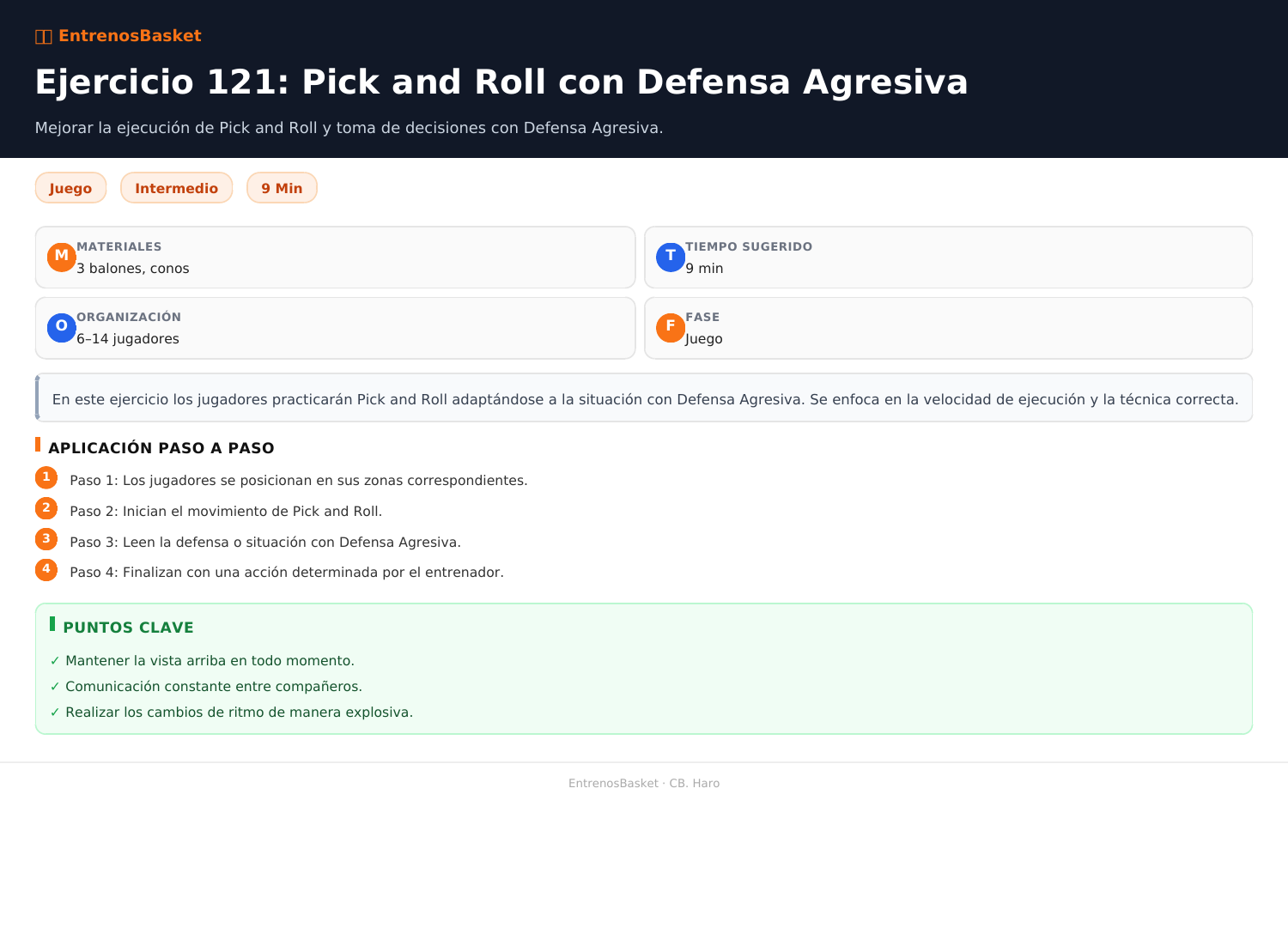Click the 'TIEMPO SUGERIDO' label
This screenshot has height=934, width=1288.
tap(749, 246)
